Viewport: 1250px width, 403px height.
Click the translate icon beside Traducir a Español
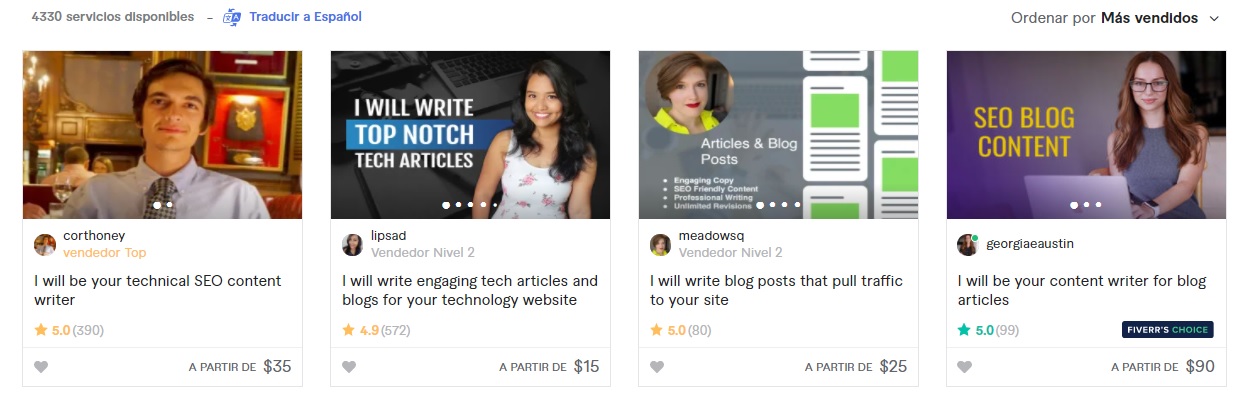tap(232, 17)
